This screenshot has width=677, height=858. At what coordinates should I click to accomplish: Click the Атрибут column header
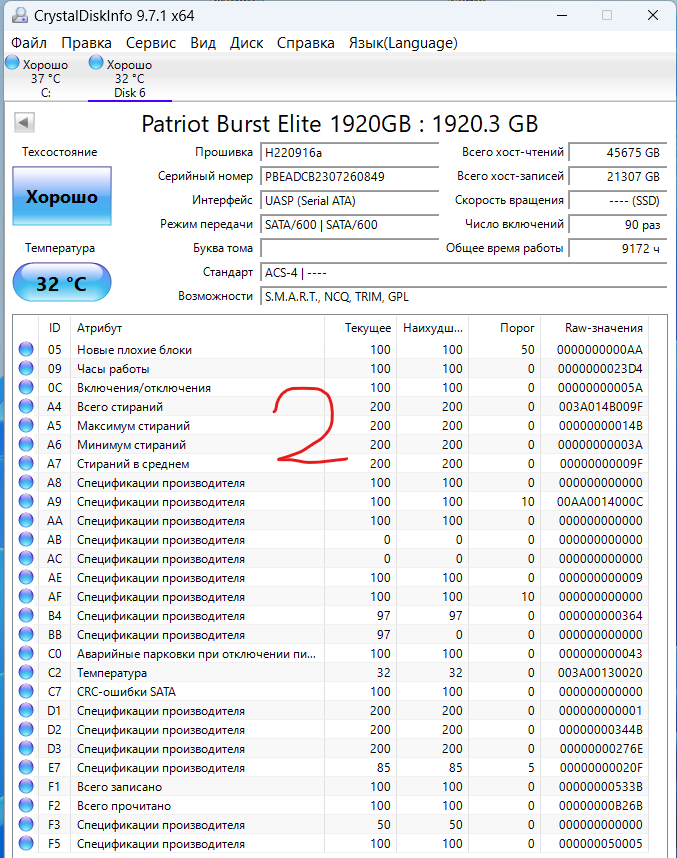point(198,328)
